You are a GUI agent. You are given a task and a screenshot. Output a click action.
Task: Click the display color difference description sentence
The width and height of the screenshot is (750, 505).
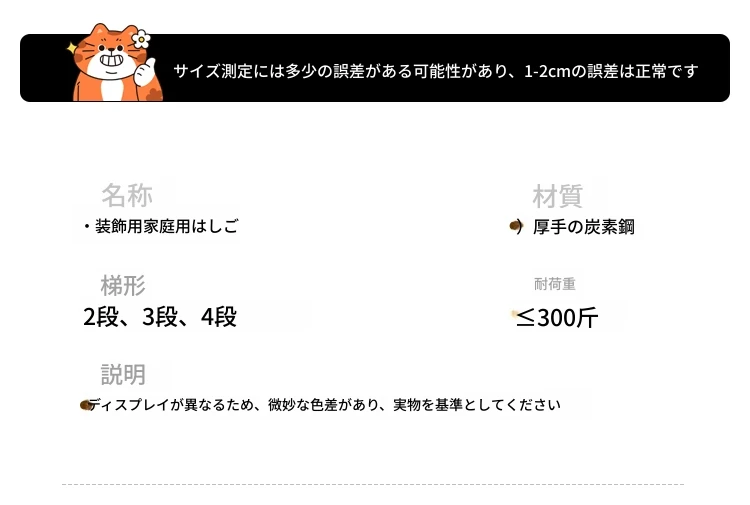324,405
